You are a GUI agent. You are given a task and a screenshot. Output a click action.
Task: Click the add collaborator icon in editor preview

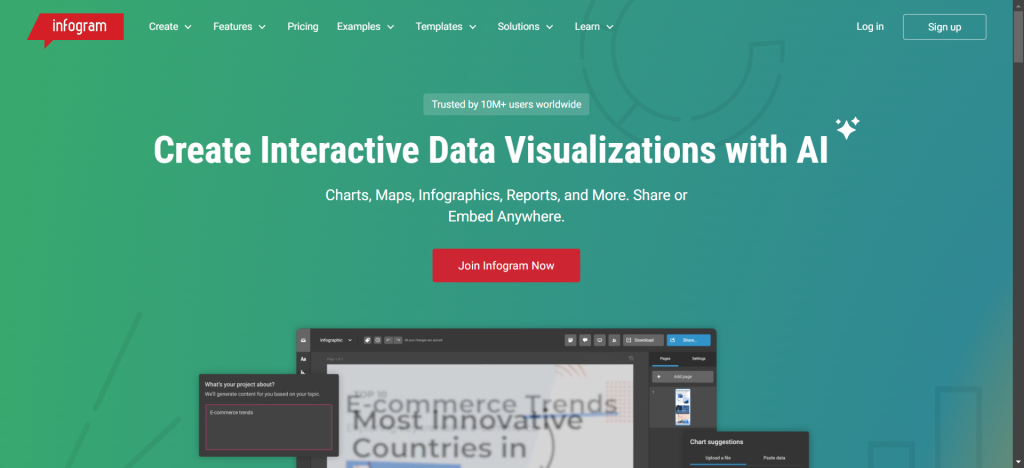tap(615, 340)
